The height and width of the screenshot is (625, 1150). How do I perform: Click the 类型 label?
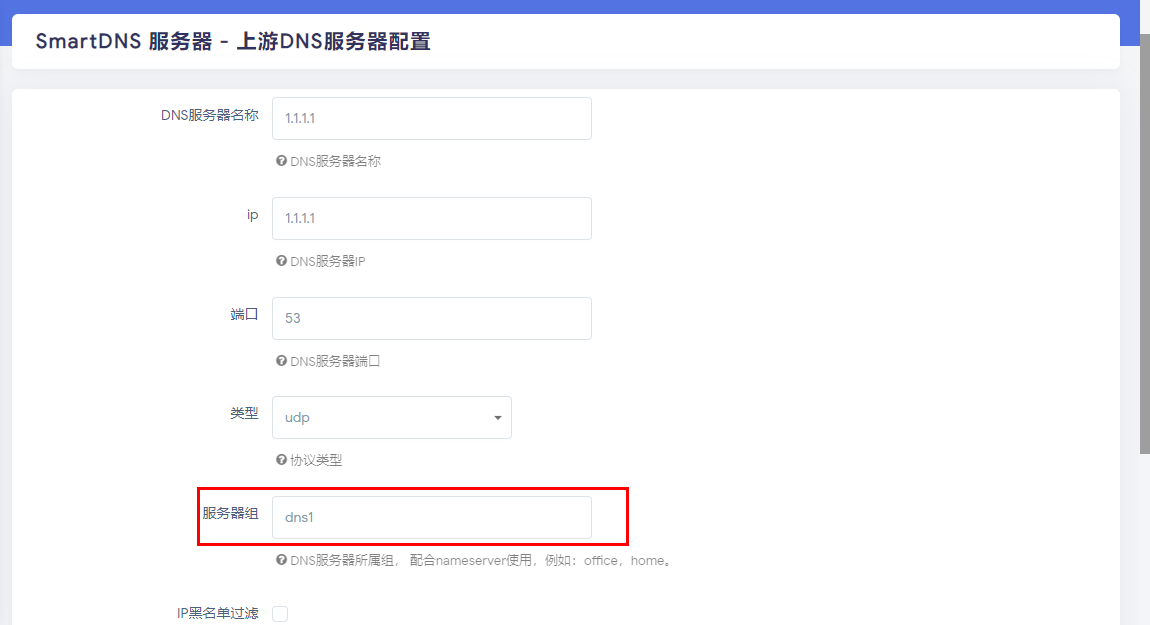pos(244,414)
